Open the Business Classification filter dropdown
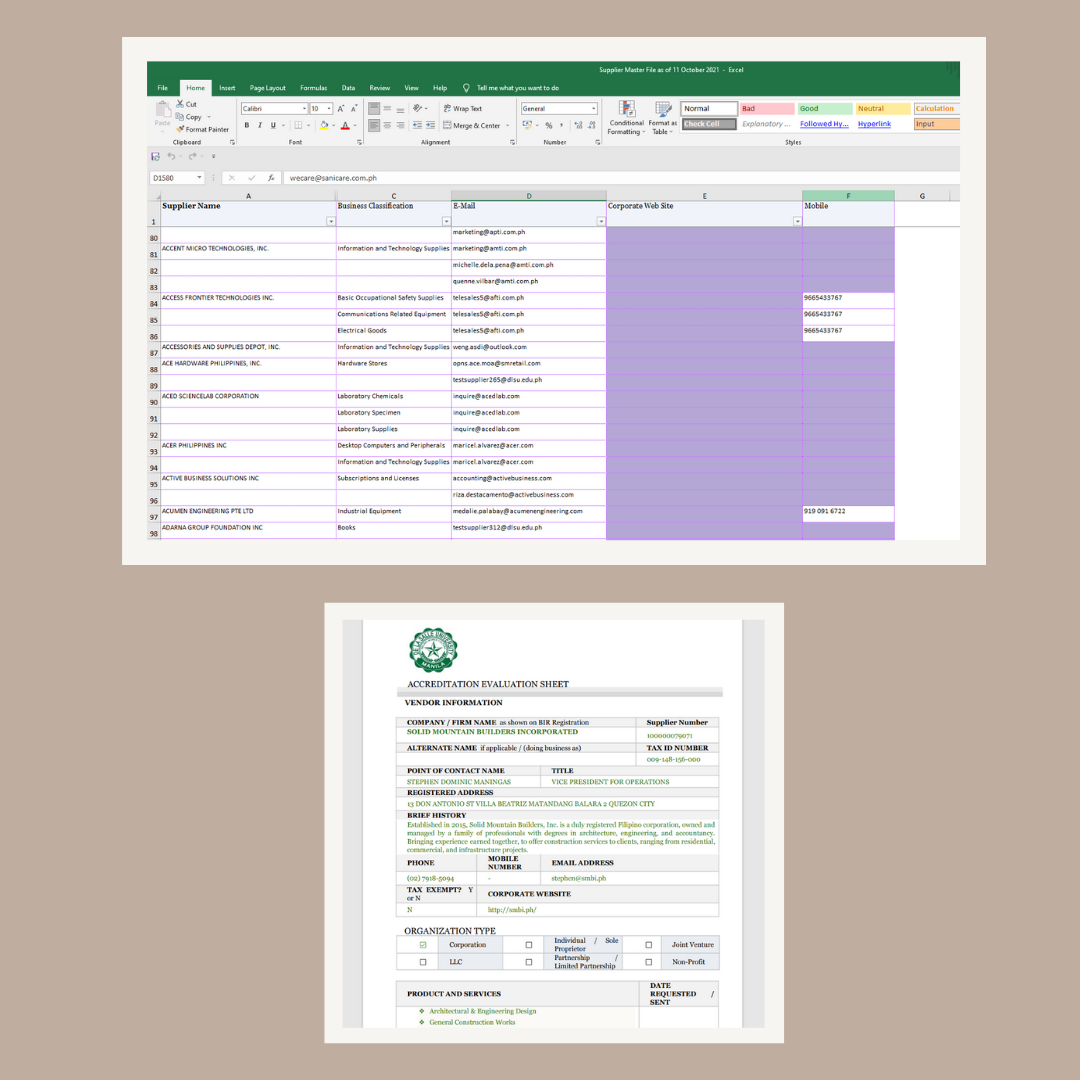Screen dimensions: 1080x1080 pos(446,221)
